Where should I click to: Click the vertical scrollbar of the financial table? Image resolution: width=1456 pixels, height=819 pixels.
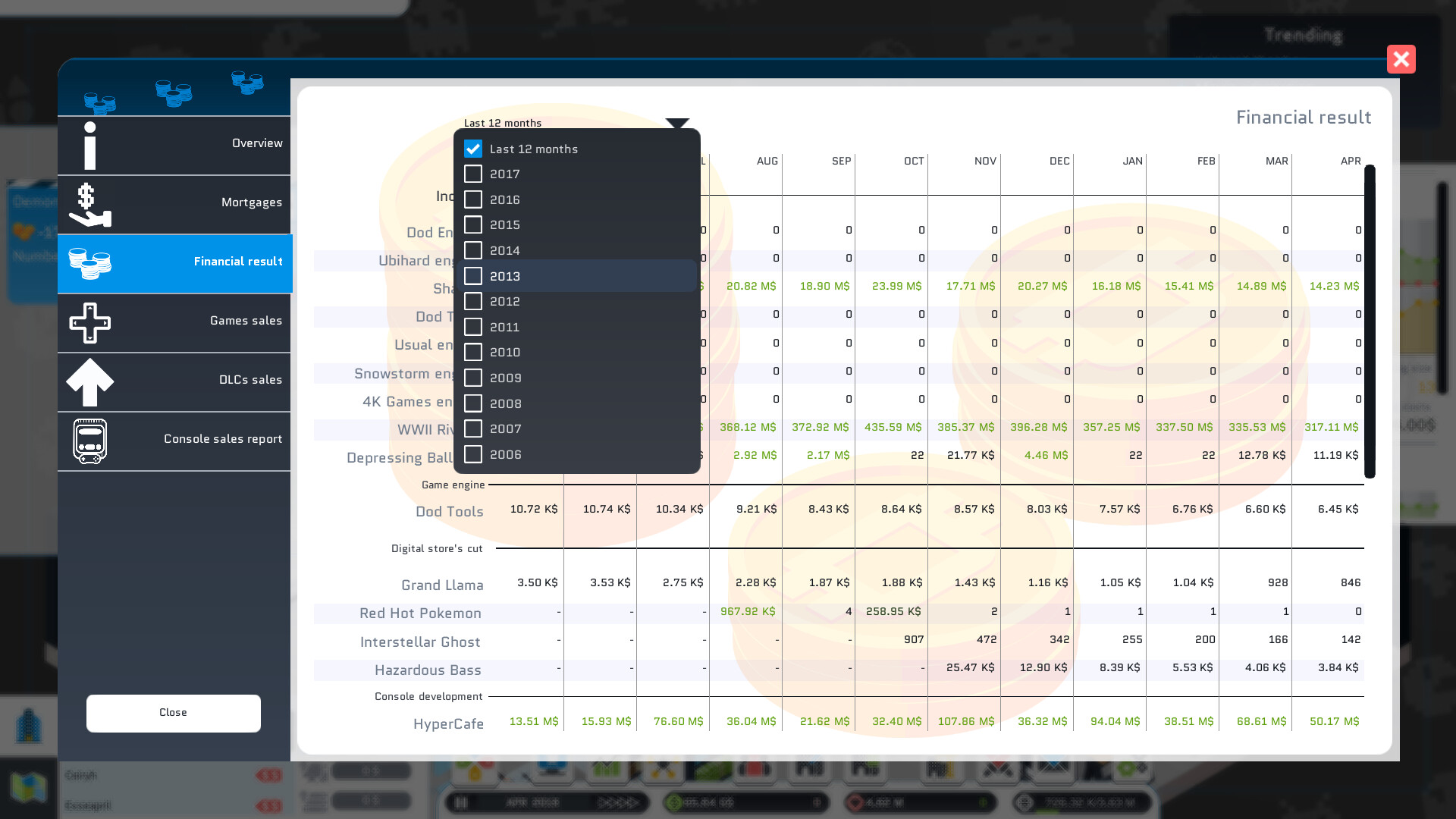coord(1370,322)
